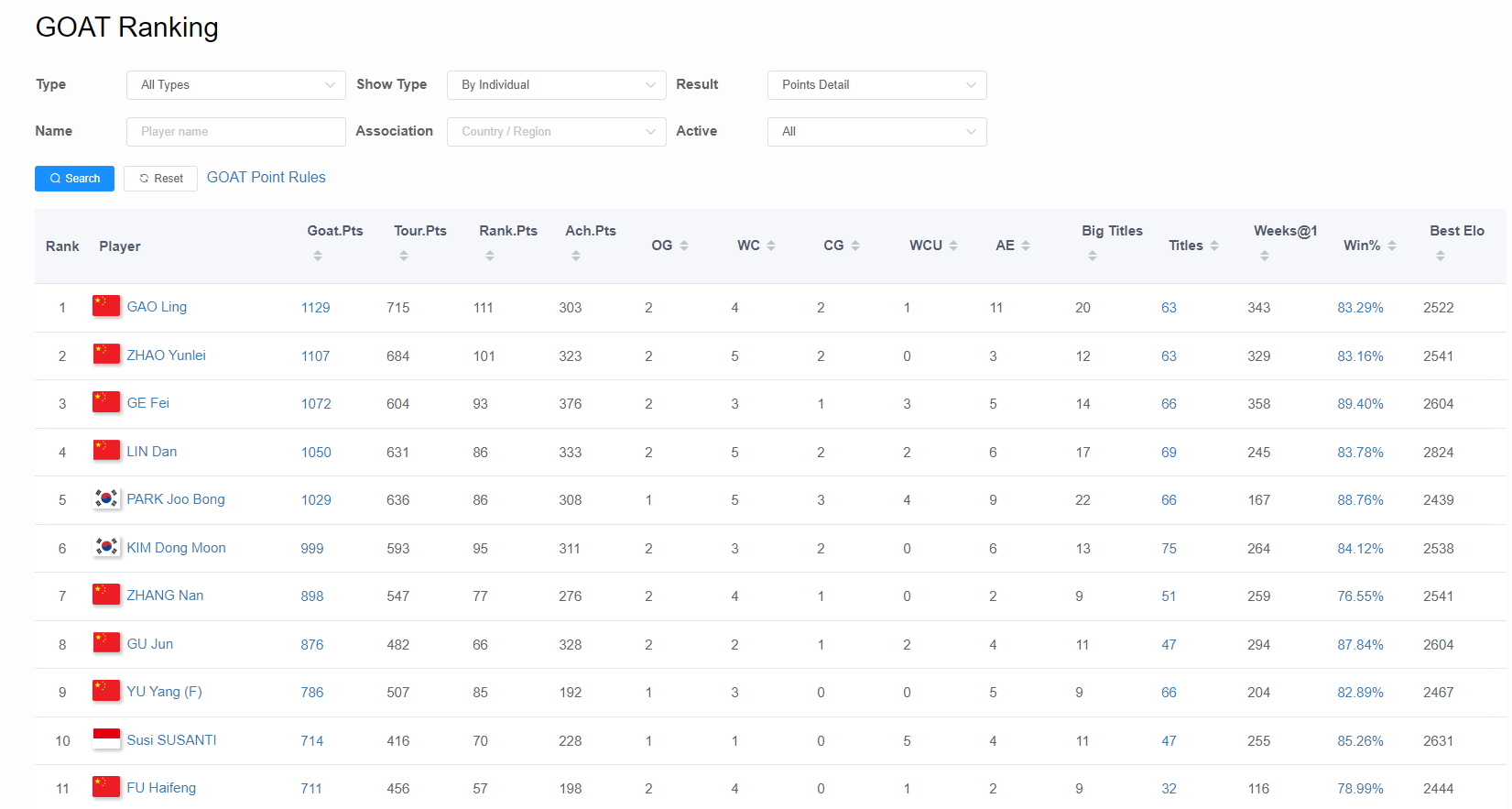
Task: Open the Type dropdown showing All Types
Action: 236,84
